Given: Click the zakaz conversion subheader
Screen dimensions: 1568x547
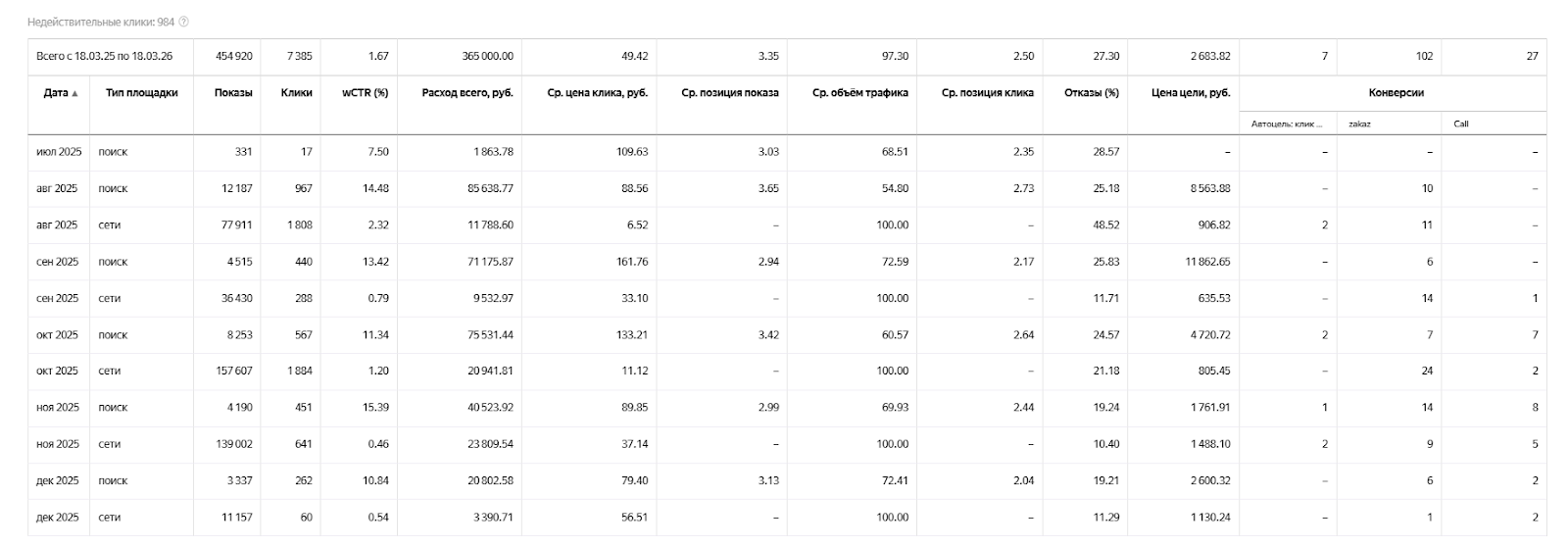Looking at the screenshot, I should pos(1359,124).
